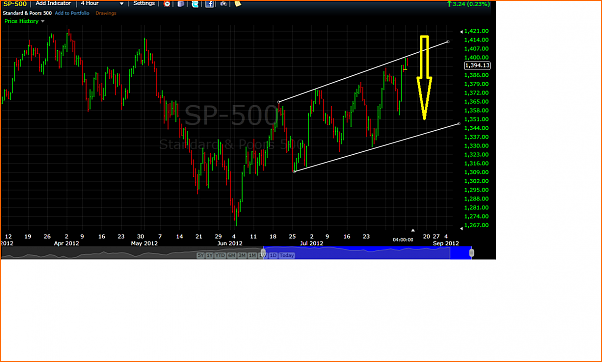Click the blue selected range in navigator
602x362 pixels.
tap(367, 252)
